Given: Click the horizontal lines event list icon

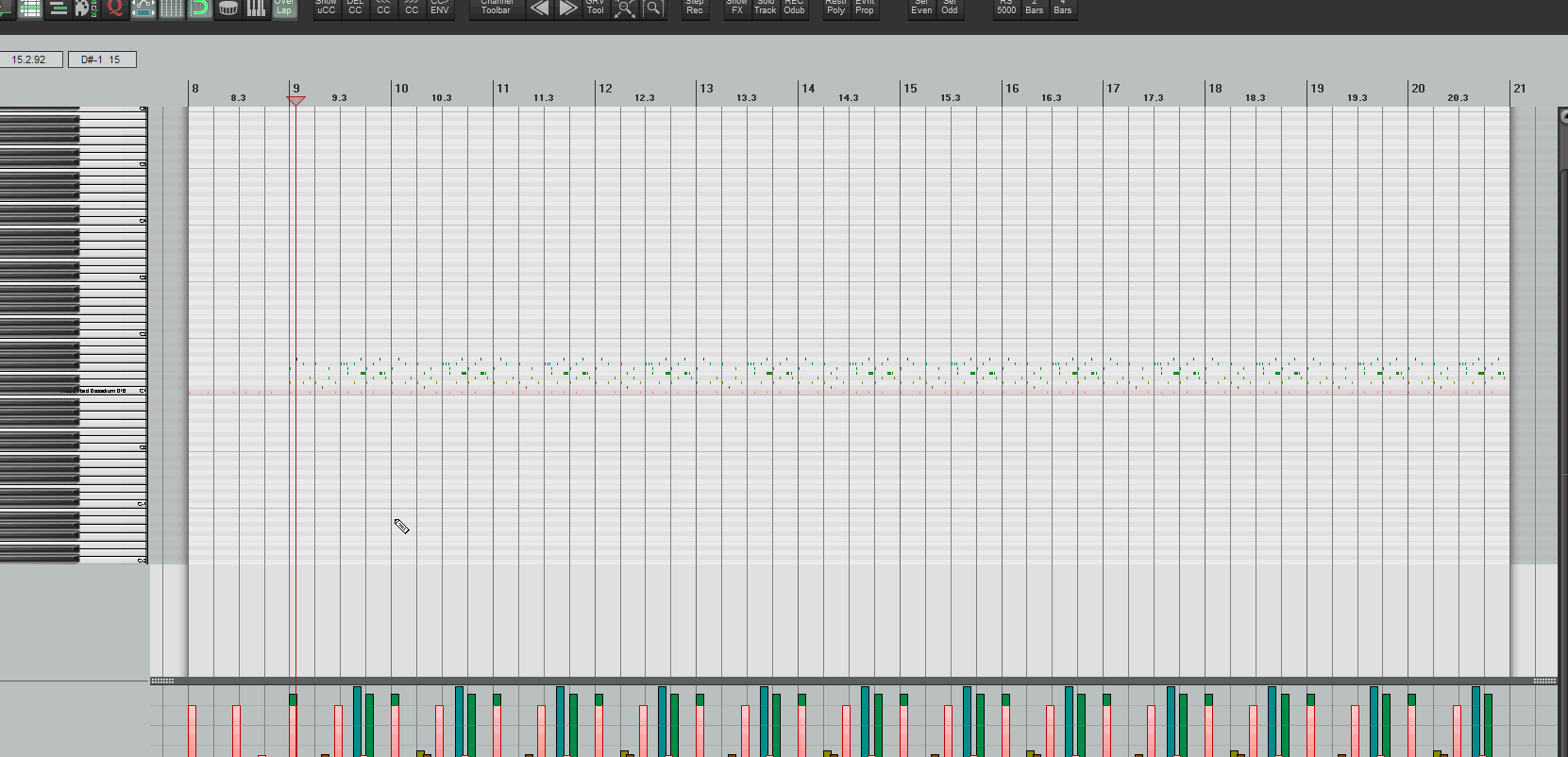Looking at the screenshot, I should coord(58,8).
